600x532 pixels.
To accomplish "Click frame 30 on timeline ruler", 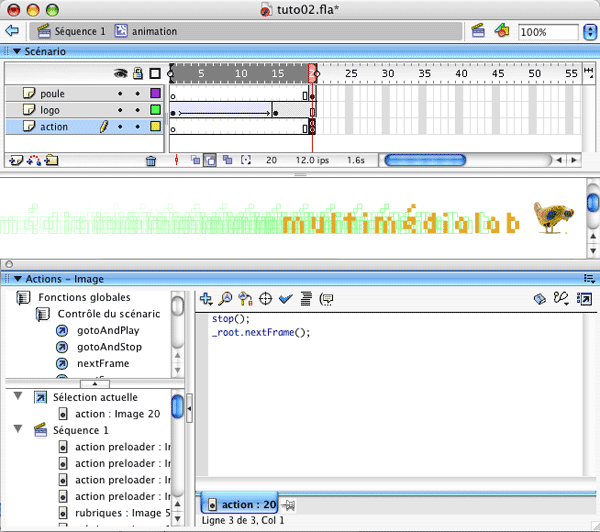I will [x=388, y=73].
